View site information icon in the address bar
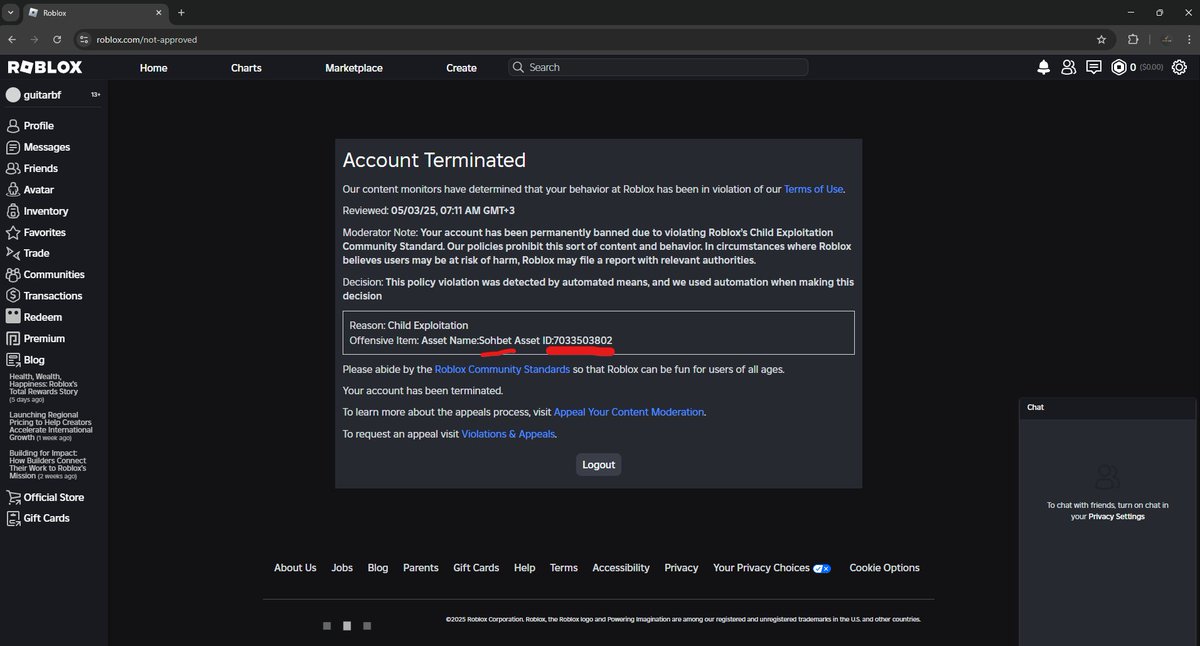This screenshot has height=646, width=1200. click(x=85, y=40)
